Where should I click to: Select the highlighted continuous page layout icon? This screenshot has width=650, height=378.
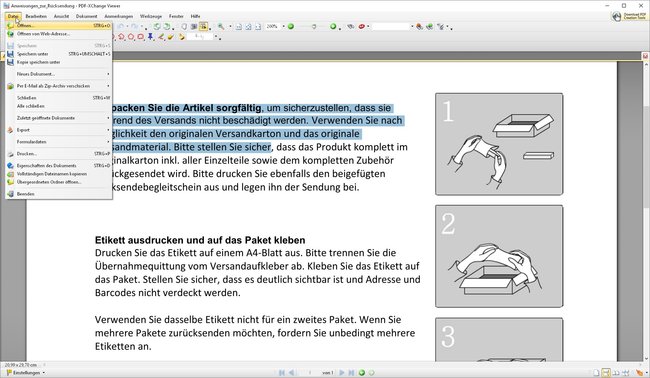pyautogui.click(x=606, y=373)
